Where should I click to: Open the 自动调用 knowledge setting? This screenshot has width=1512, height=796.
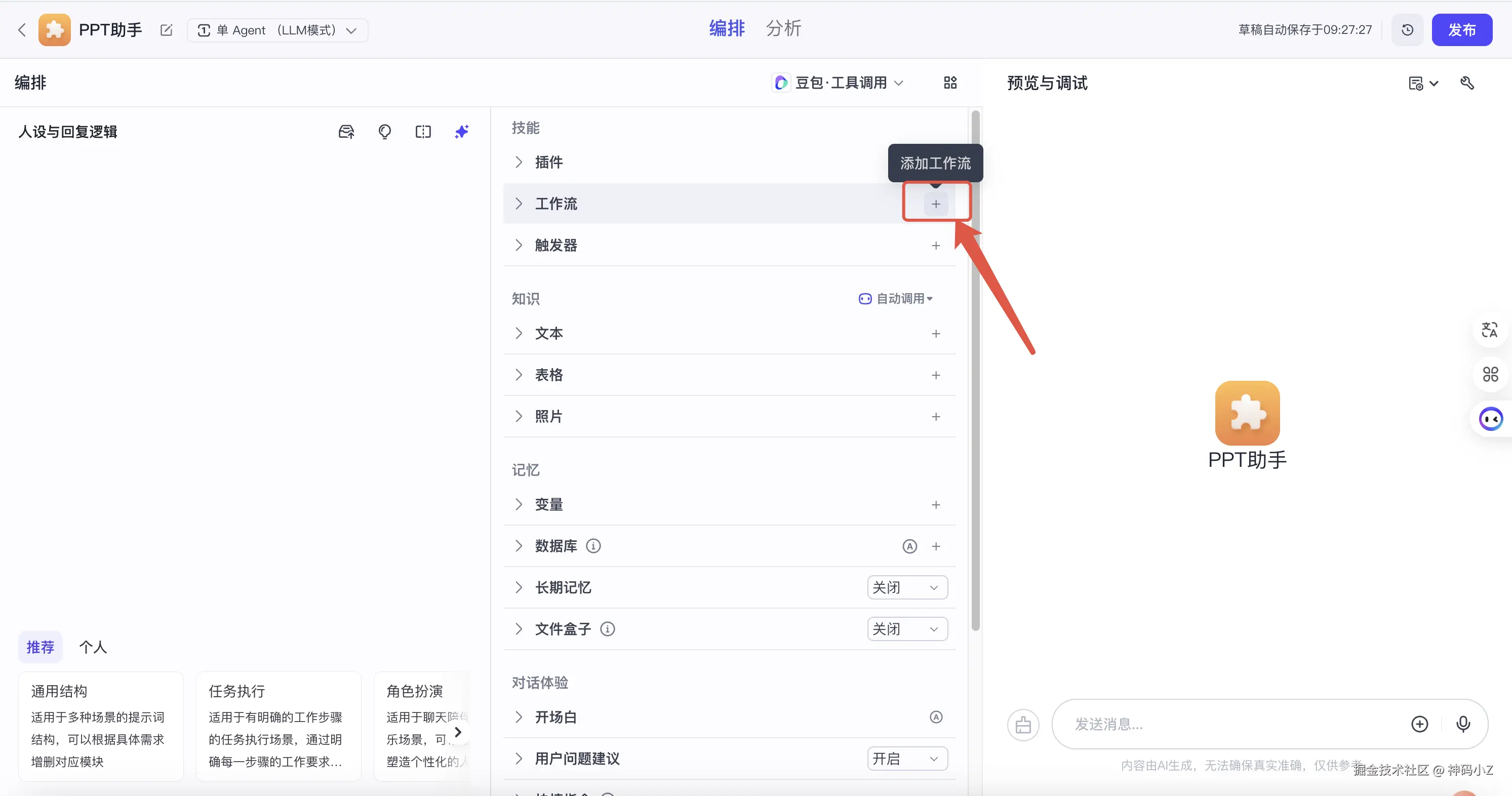(896, 299)
